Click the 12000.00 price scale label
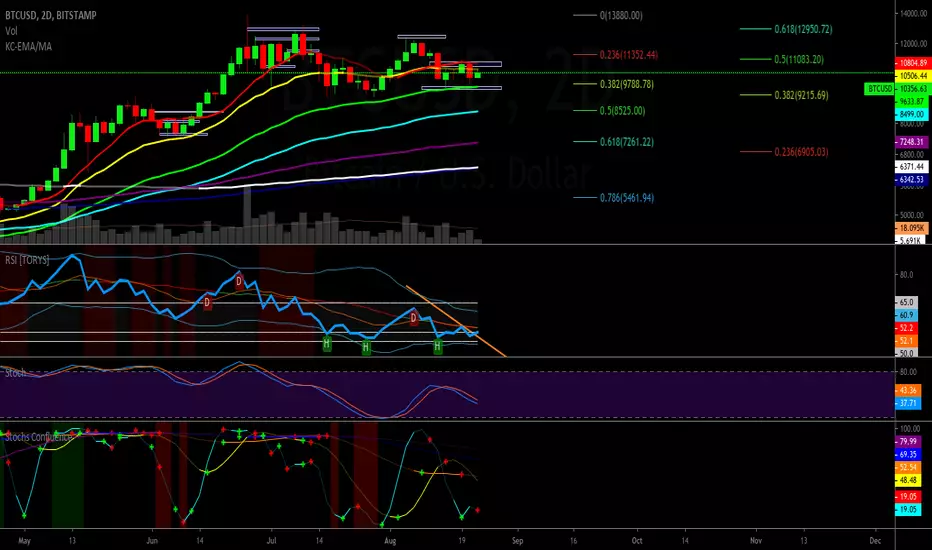This screenshot has height=550, width=932. click(x=914, y=43)
